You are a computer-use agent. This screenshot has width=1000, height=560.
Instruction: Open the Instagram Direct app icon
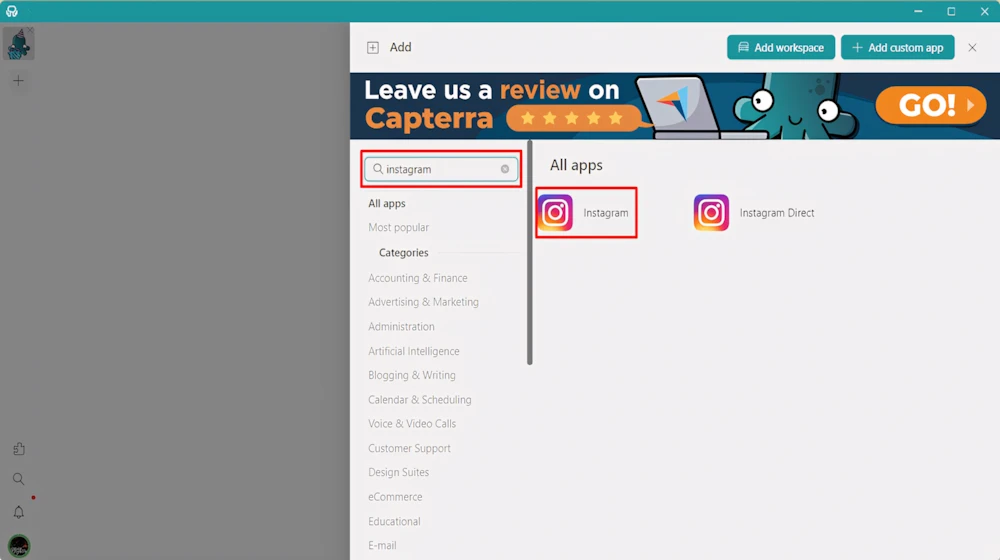711,212
